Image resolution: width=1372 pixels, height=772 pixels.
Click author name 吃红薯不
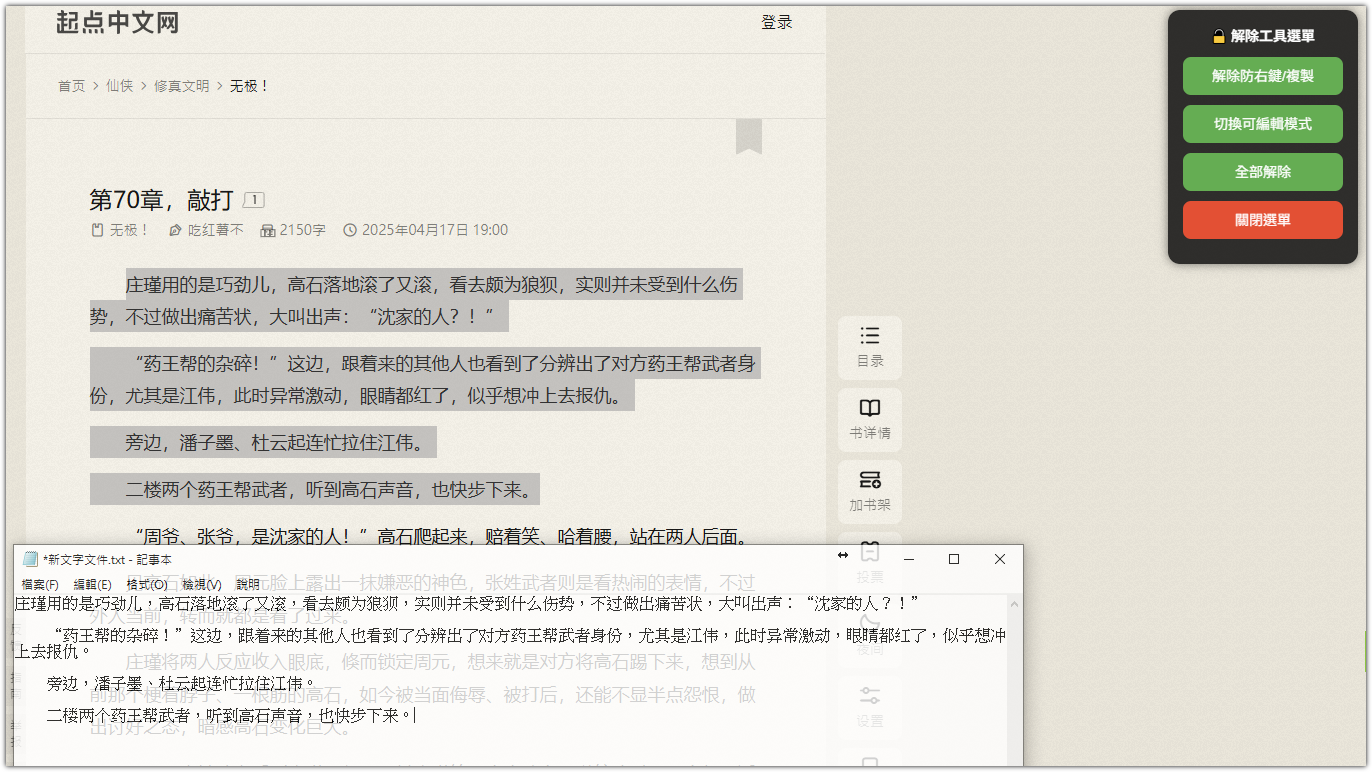(x=206, y=230)
